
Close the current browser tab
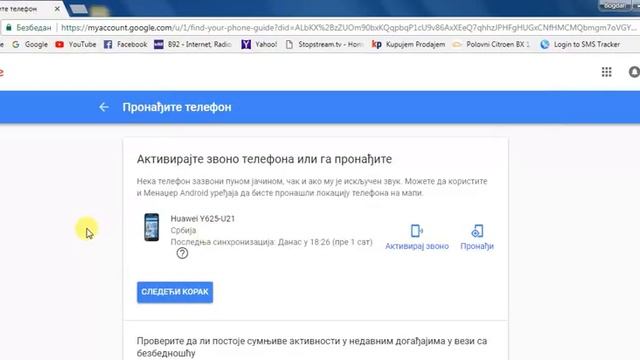pyautogui.click(x=57, y=8)
